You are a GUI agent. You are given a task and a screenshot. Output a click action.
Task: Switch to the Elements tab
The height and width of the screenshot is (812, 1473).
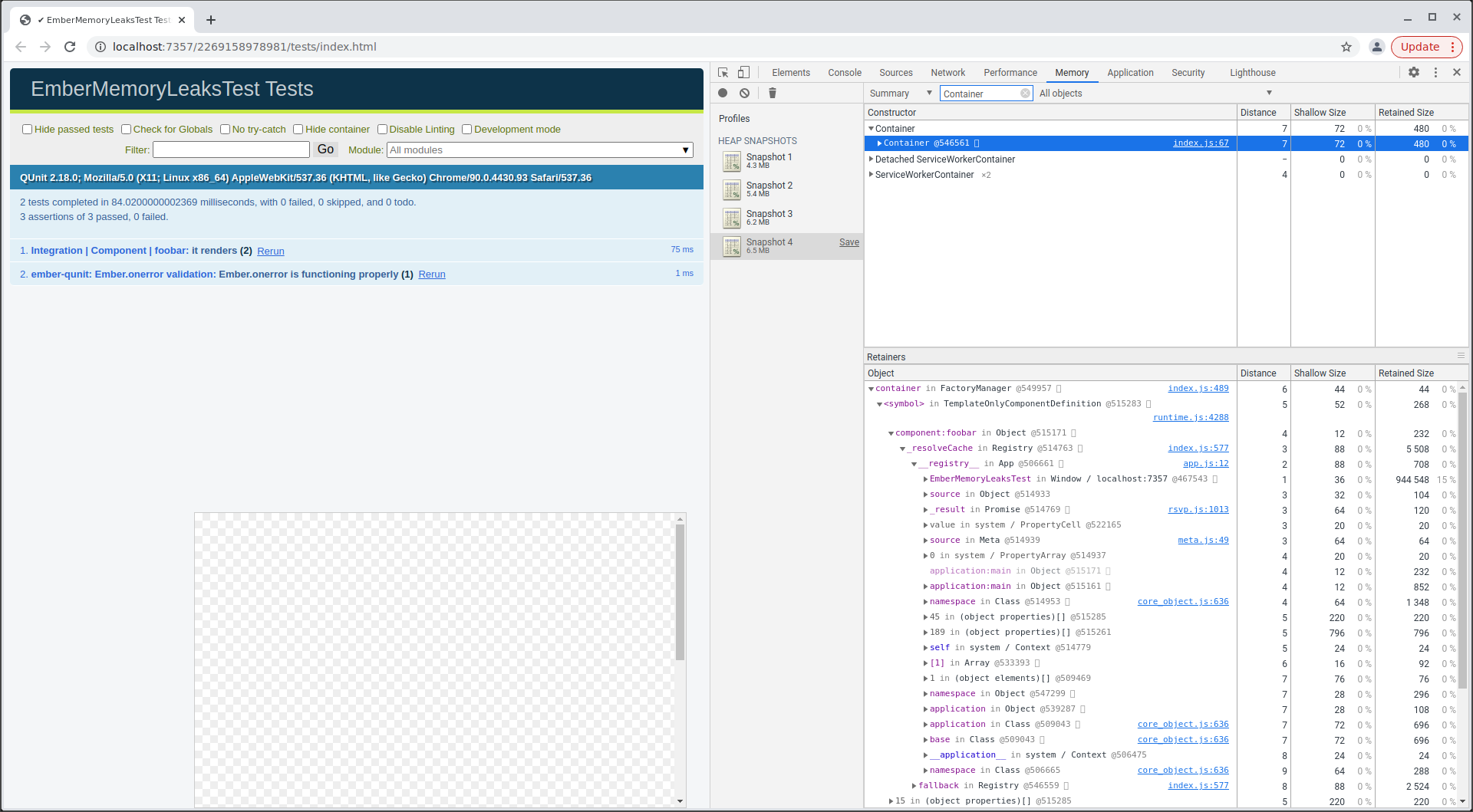coord(791,73)
